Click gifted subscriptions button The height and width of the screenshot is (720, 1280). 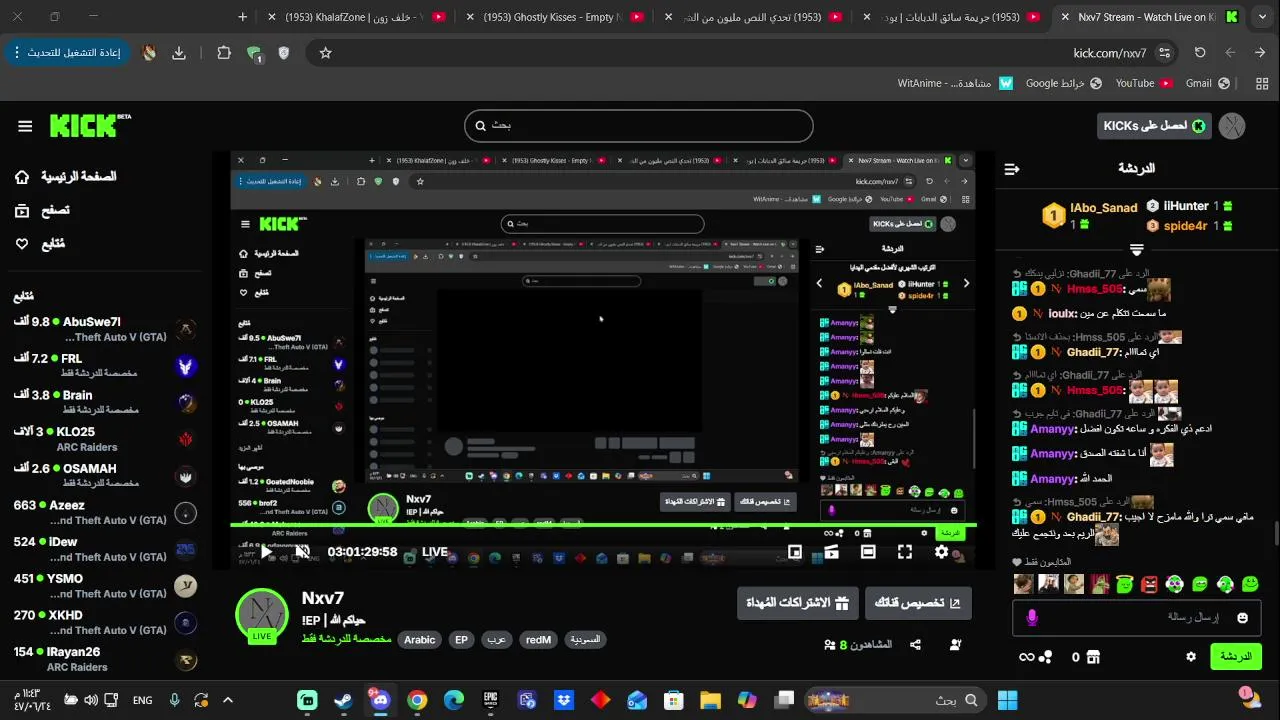[x=798, y=603]
